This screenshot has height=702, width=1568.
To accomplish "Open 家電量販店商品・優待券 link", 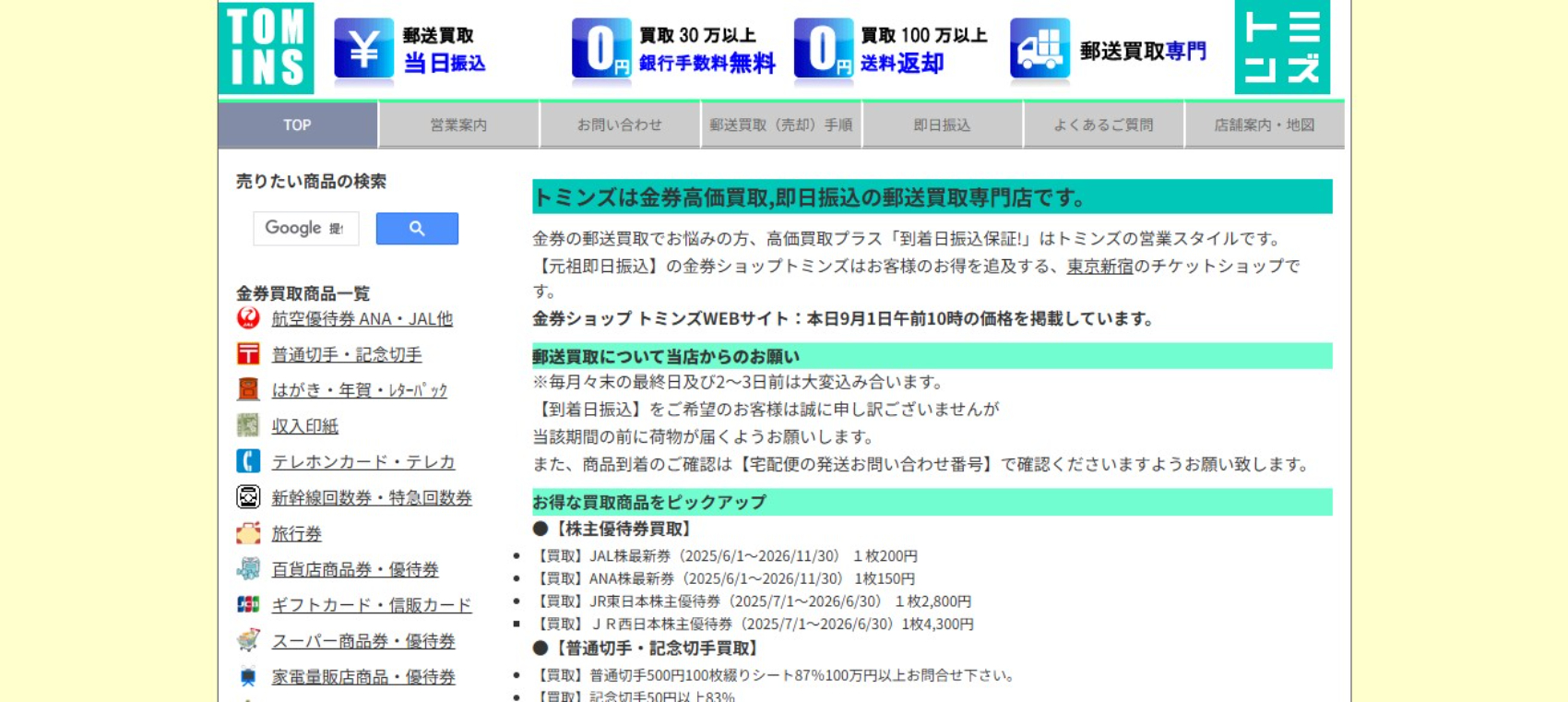I will point(363,677).
